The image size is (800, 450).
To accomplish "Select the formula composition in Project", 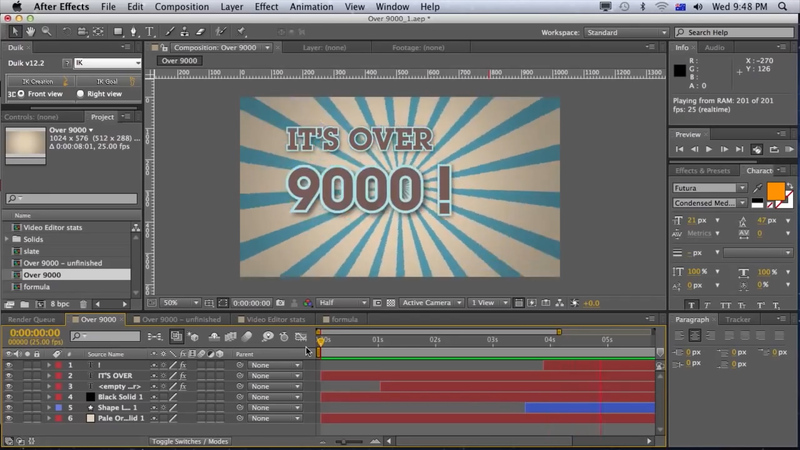I will pyautogui.click(x=36, y=287).
